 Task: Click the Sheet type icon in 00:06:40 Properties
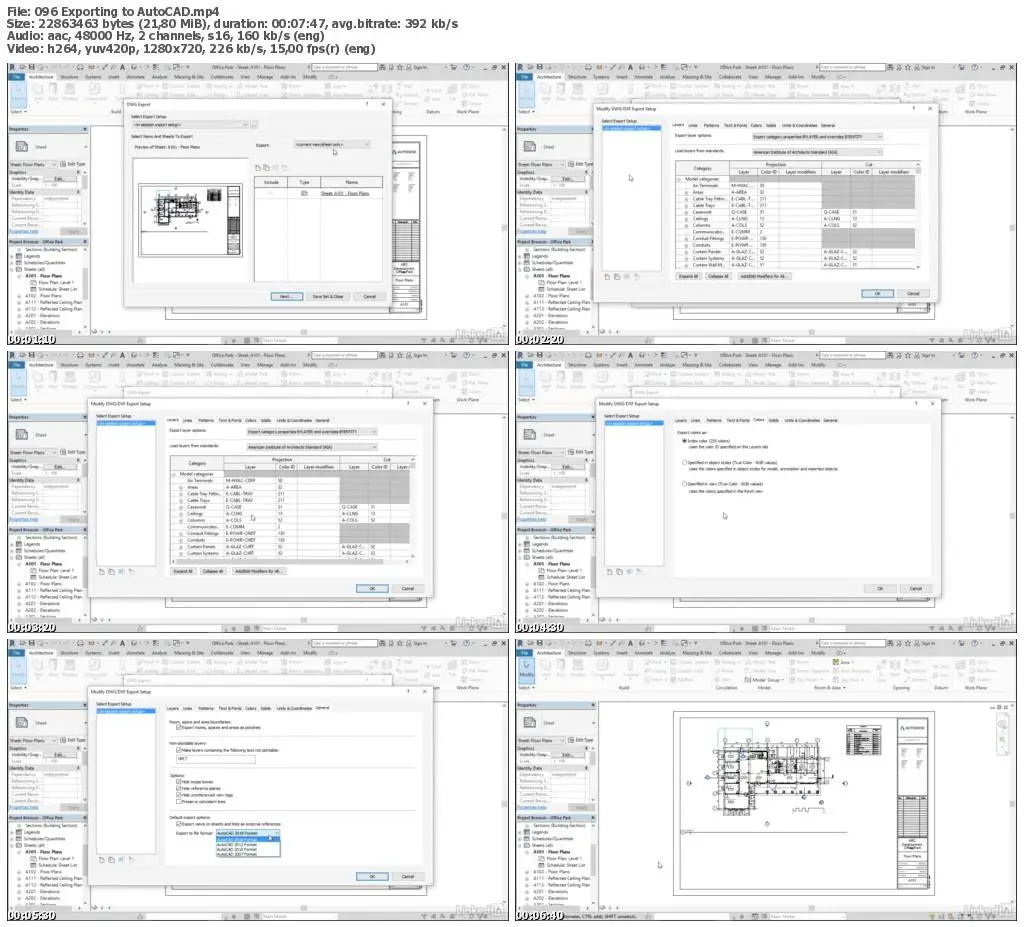530,723
